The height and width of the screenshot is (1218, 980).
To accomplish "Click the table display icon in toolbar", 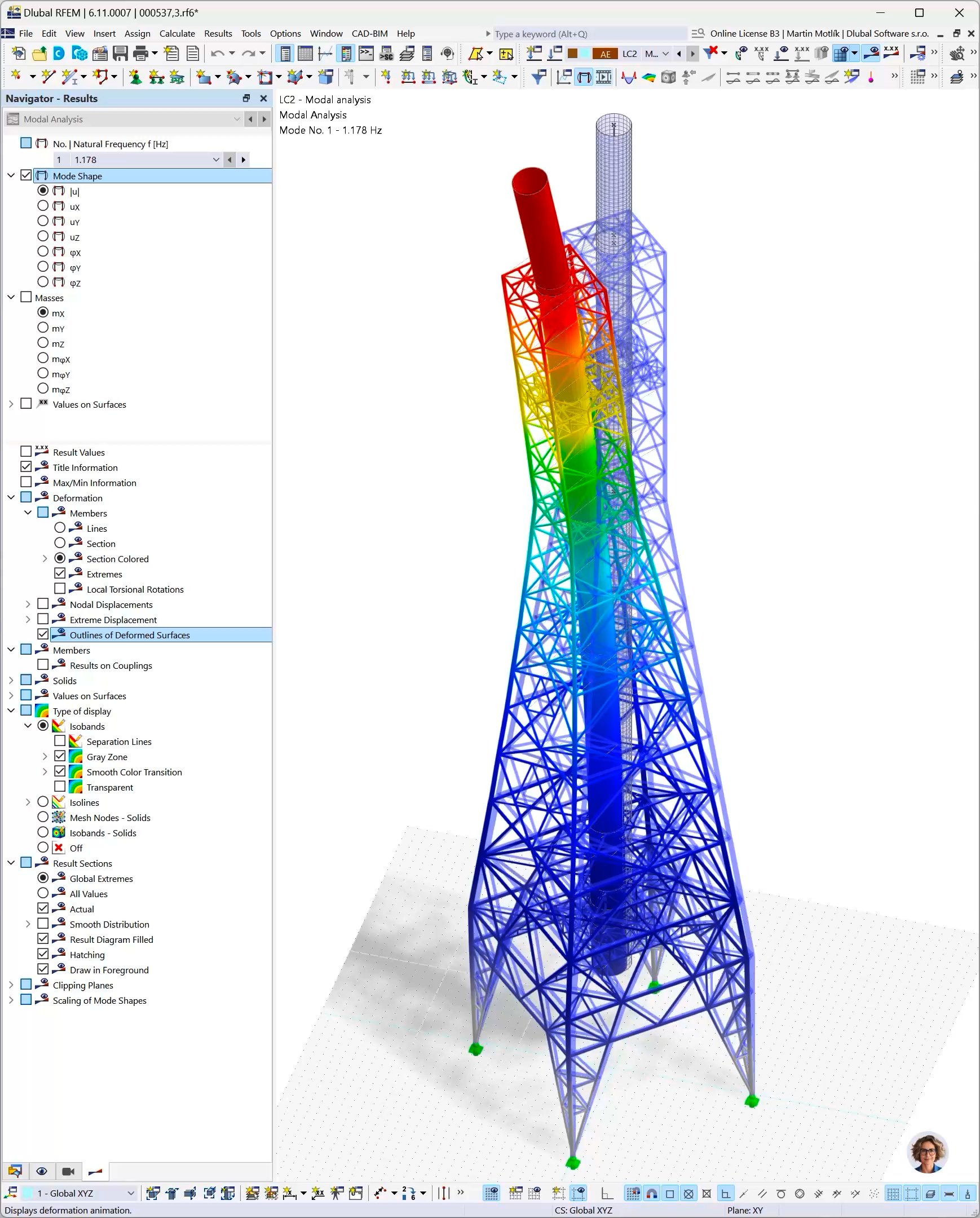I will pos(305,54).
